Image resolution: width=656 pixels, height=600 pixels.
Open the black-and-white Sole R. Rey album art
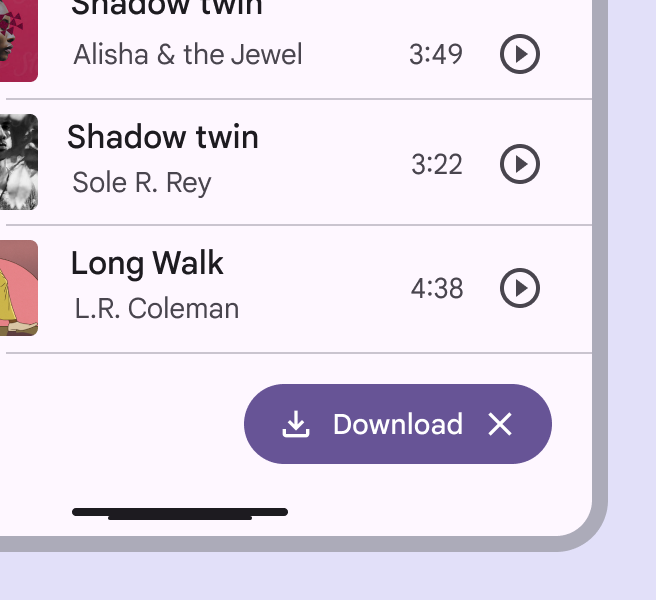[x=18, y=162]
